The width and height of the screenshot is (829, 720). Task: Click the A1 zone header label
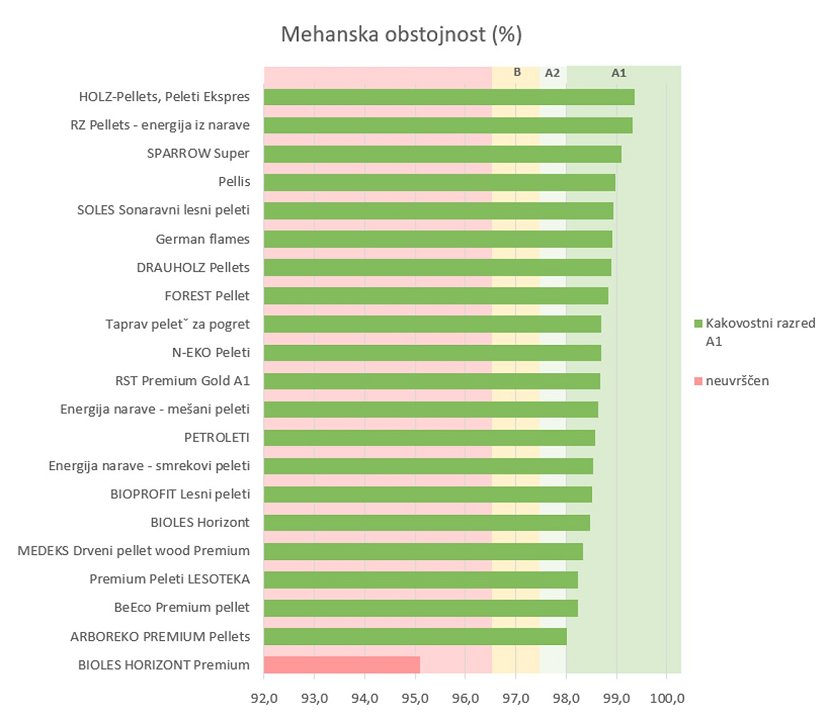pos(619,73)
